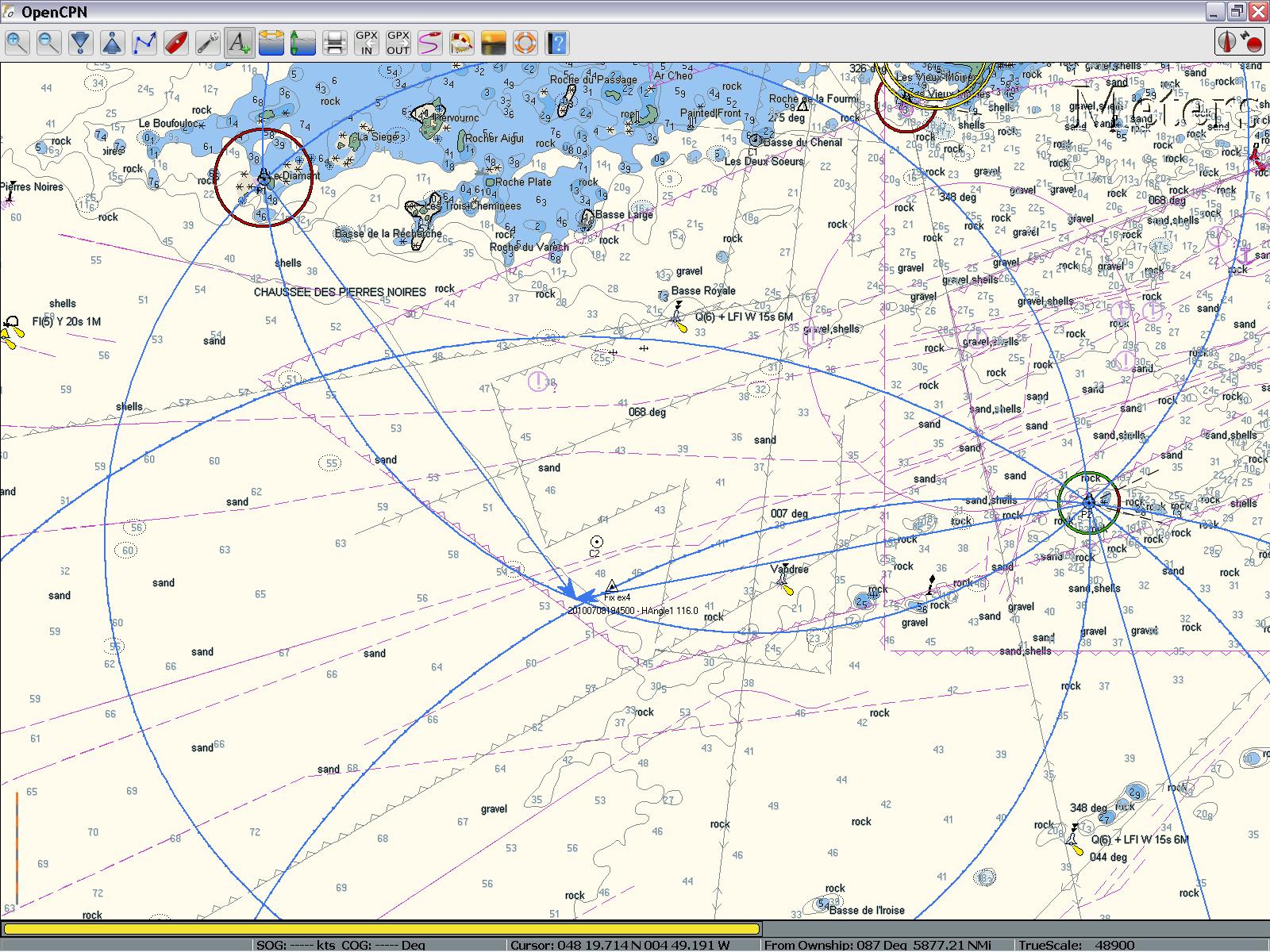Click the printer icon to print chart
Screen dimensions: 1270x952
tap(334, 43)
